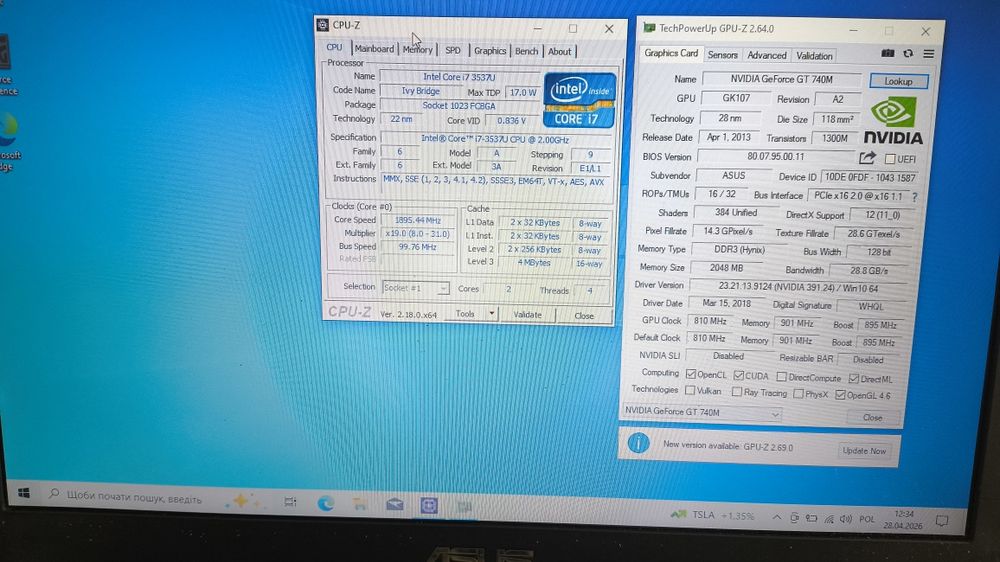The image size is (1000, 562).
Task: Switch to the SPD tab
Action: tap(453, 50)
